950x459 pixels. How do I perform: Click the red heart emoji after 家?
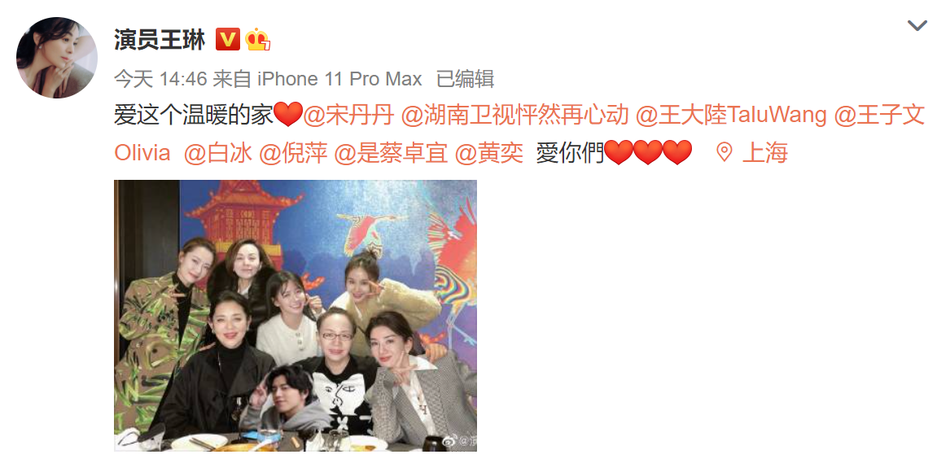coord(288,115)
